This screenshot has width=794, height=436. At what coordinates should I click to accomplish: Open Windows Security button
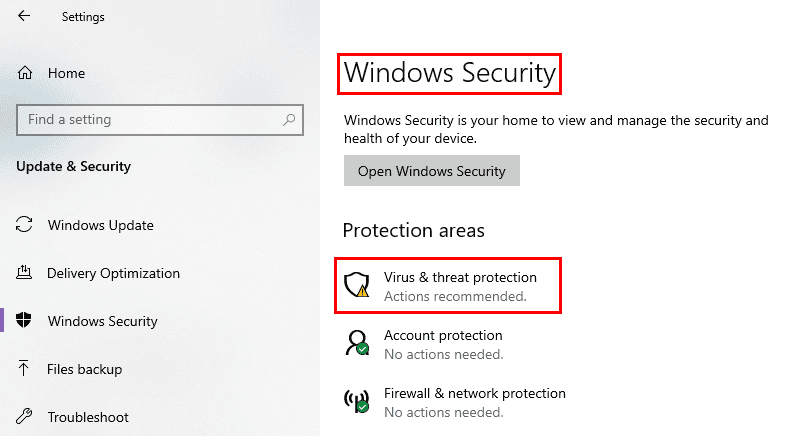click(431, 171)
